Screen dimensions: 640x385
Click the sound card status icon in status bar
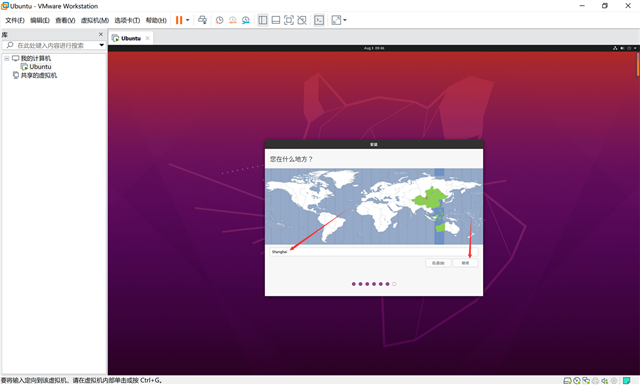pyautogui.click(x=604, y=381)
